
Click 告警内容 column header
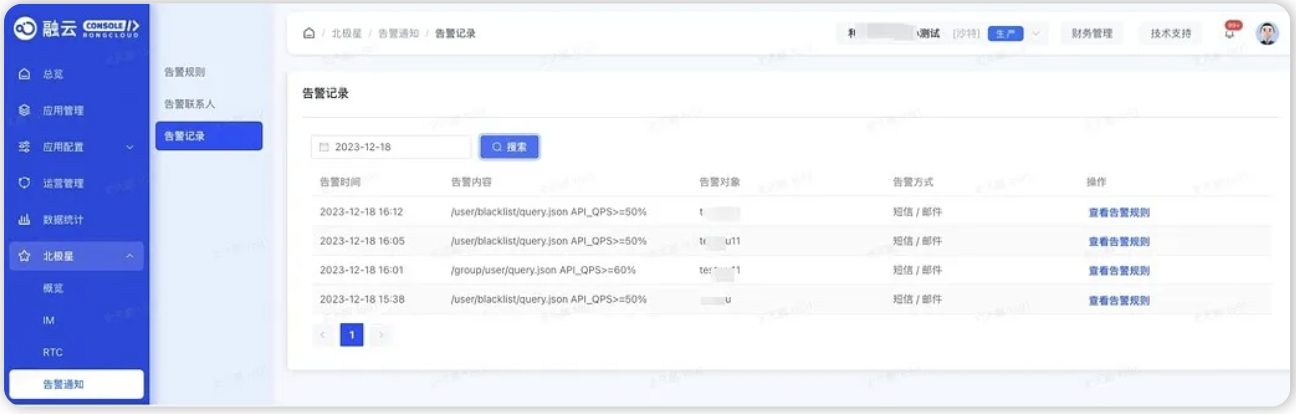coord(472,182)
